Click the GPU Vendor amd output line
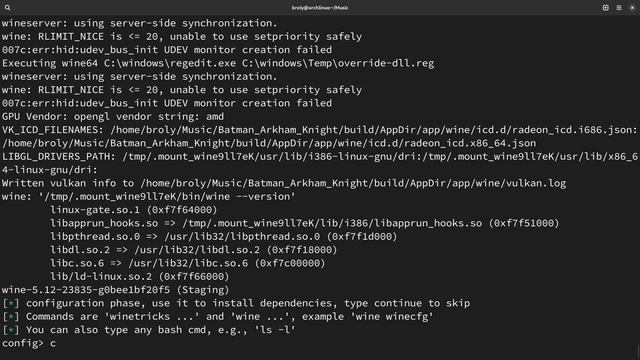 (113, 116)
